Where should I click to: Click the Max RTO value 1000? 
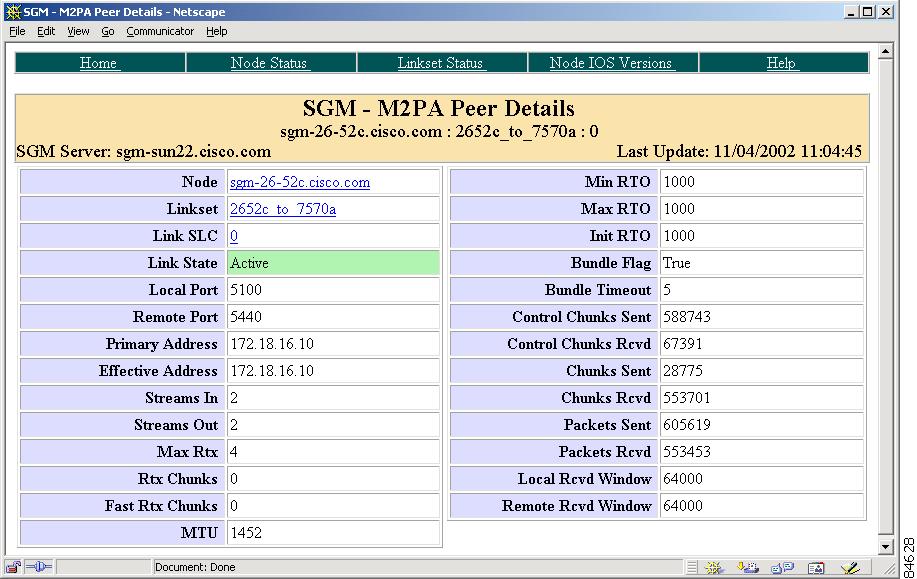click(x=679, y=209)
